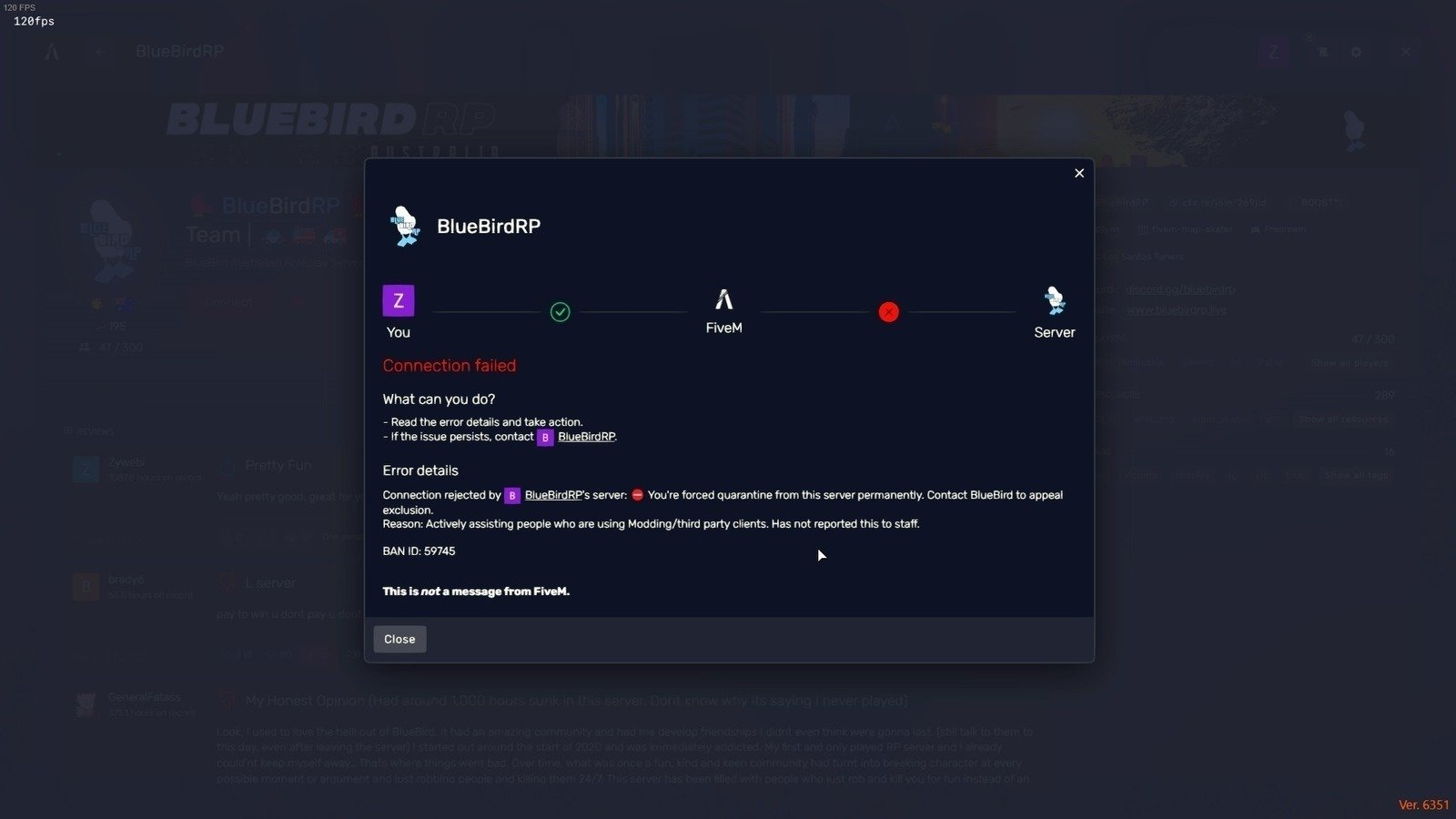
Task: Click the purple B badge in Error details
Action: pos(512,496)
